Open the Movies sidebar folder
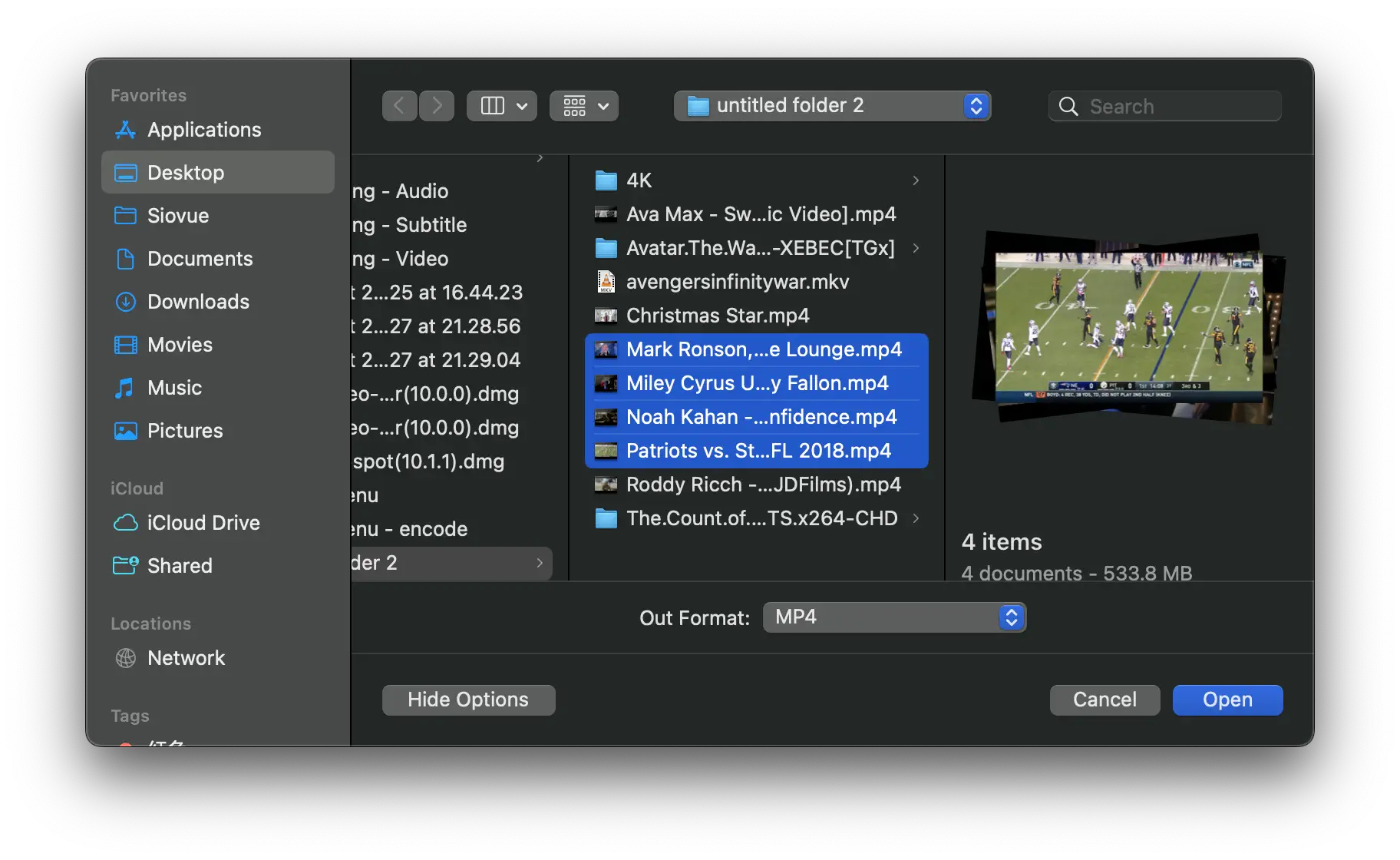 218,345
